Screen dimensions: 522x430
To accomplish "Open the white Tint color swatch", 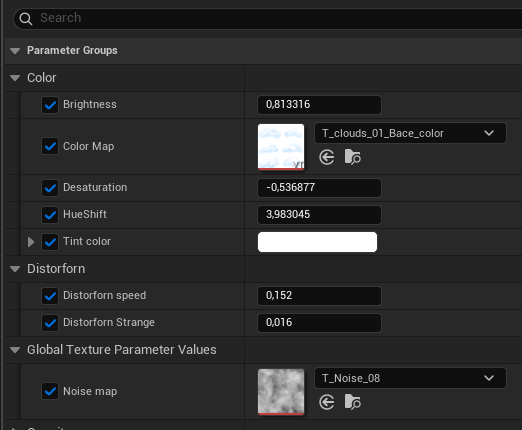I will 317,242.
